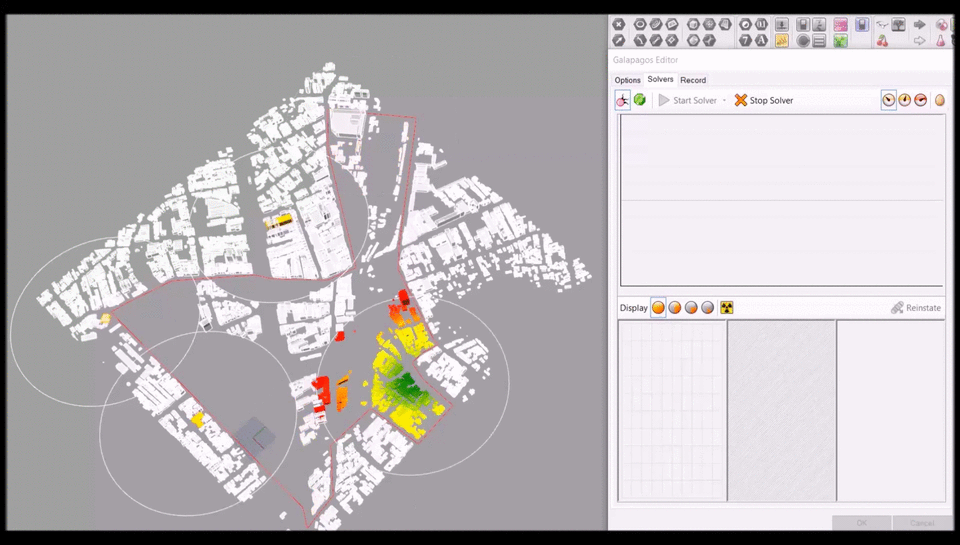The width and height of the screenshot is (960, 545).
Task: Select the Evolutionary Solver bug icon
Action: (x=623, y=100)
